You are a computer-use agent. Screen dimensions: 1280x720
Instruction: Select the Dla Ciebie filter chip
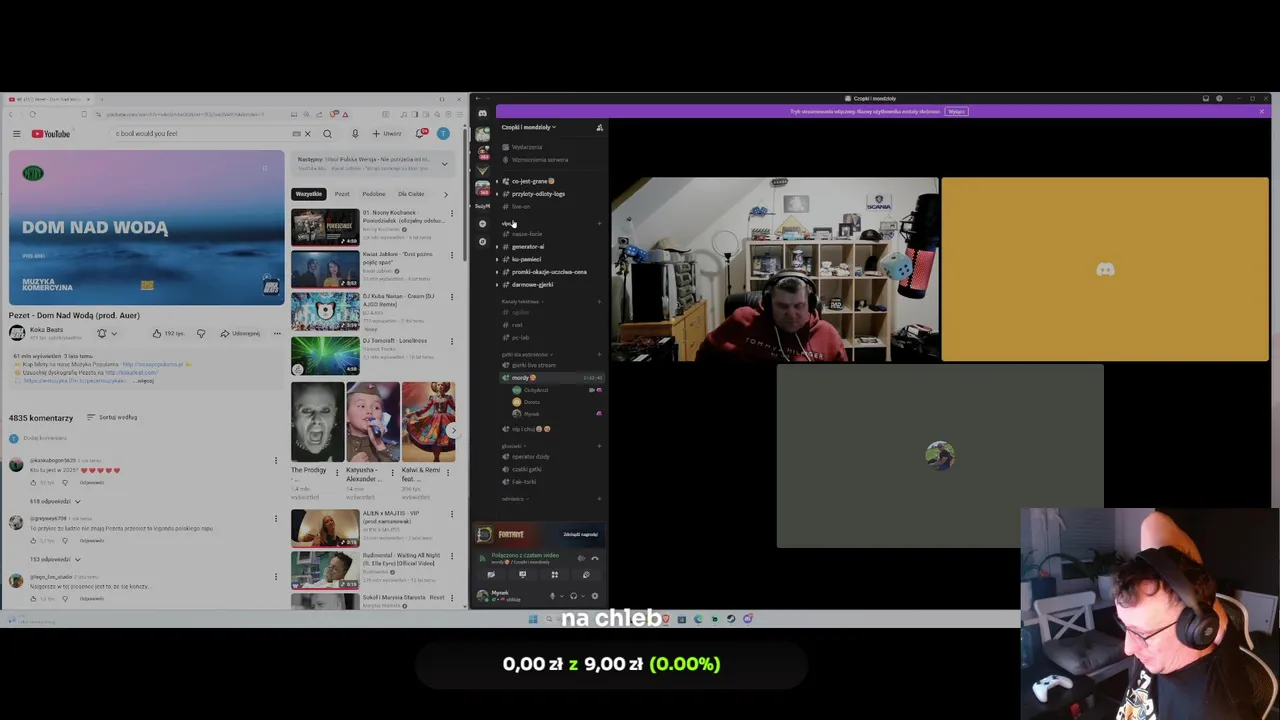tap(411, 194)
